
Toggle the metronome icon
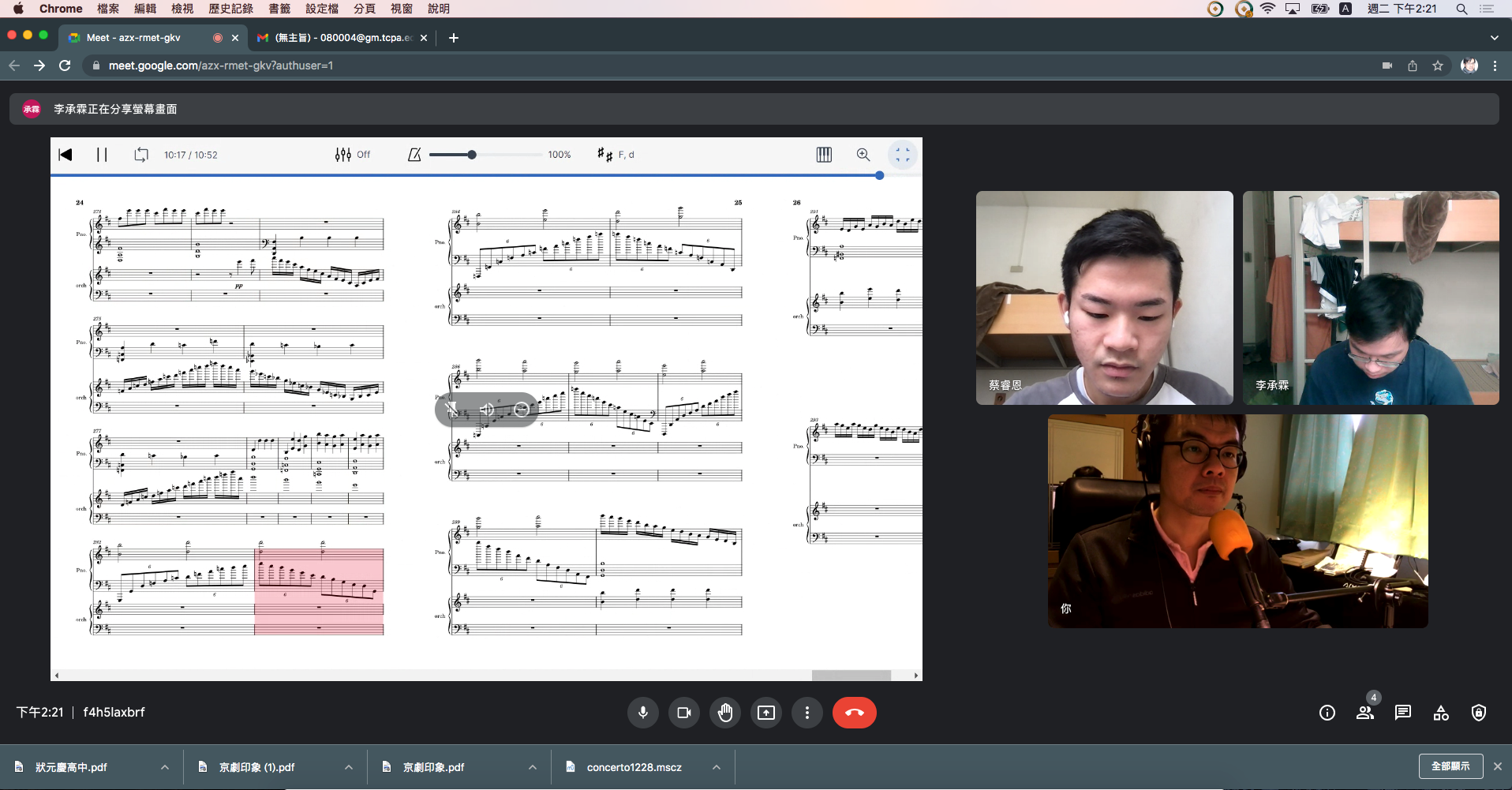coord(414,155)
